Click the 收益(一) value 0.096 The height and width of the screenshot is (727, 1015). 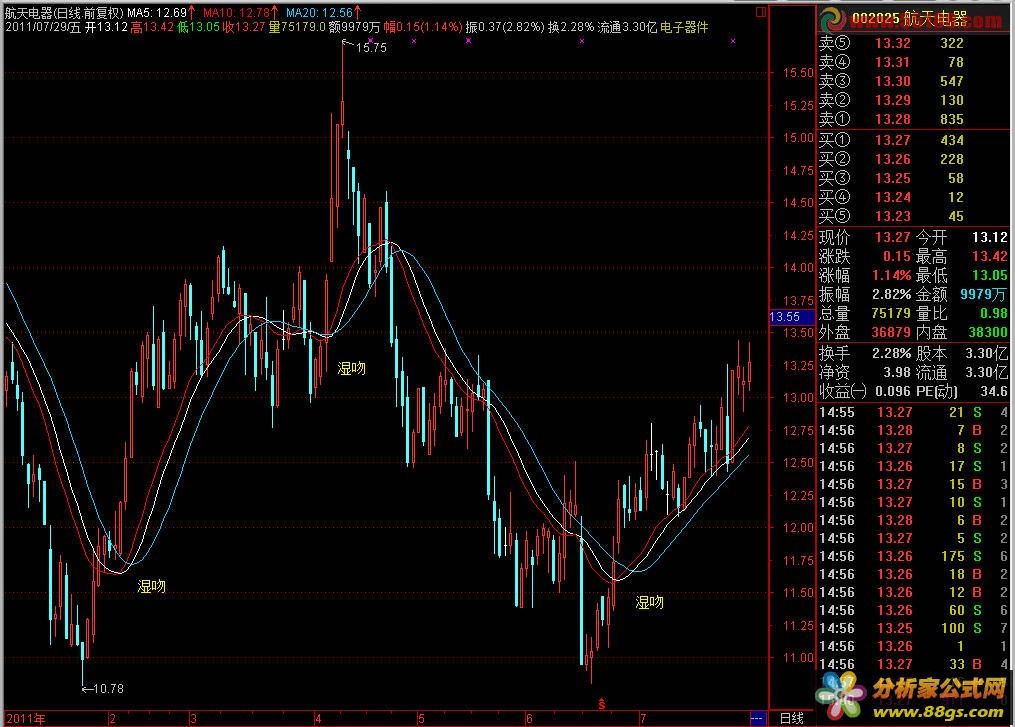click(x=893, y=391)
